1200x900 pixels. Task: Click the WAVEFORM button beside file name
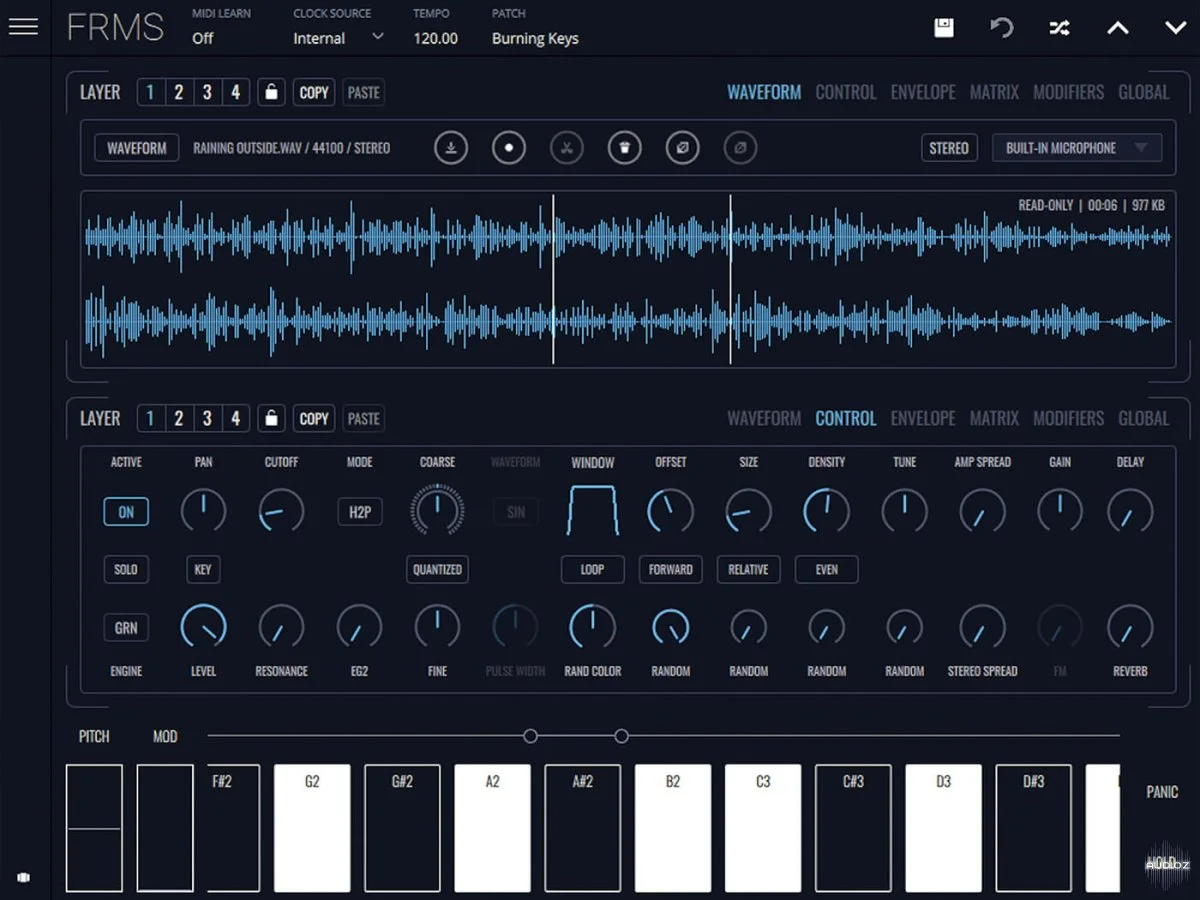(x=137, y=148)
